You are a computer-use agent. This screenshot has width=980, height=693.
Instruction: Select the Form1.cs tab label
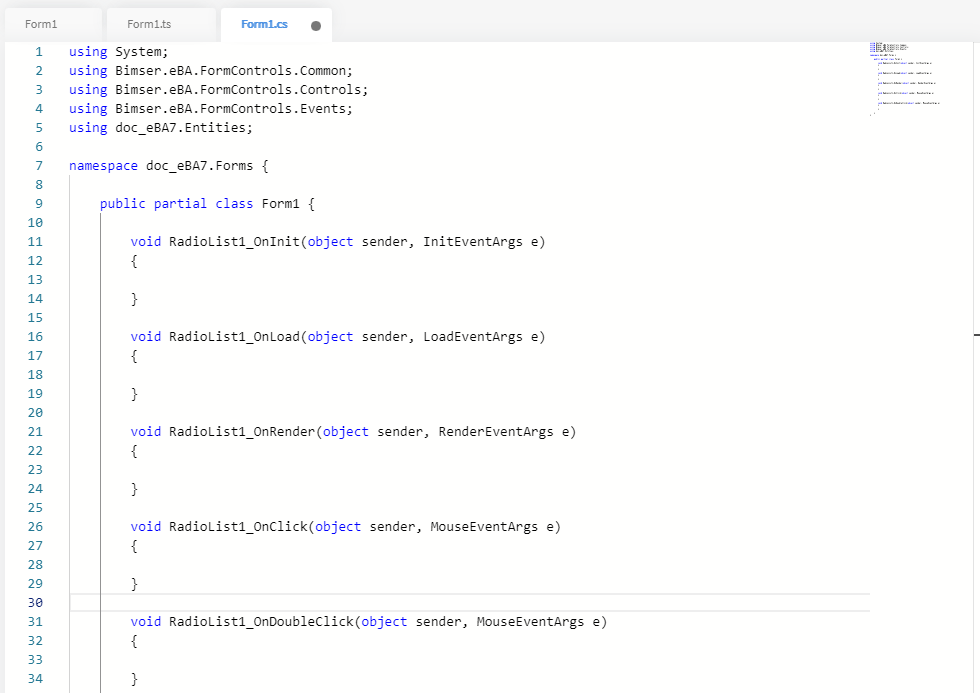click(264, 24)
